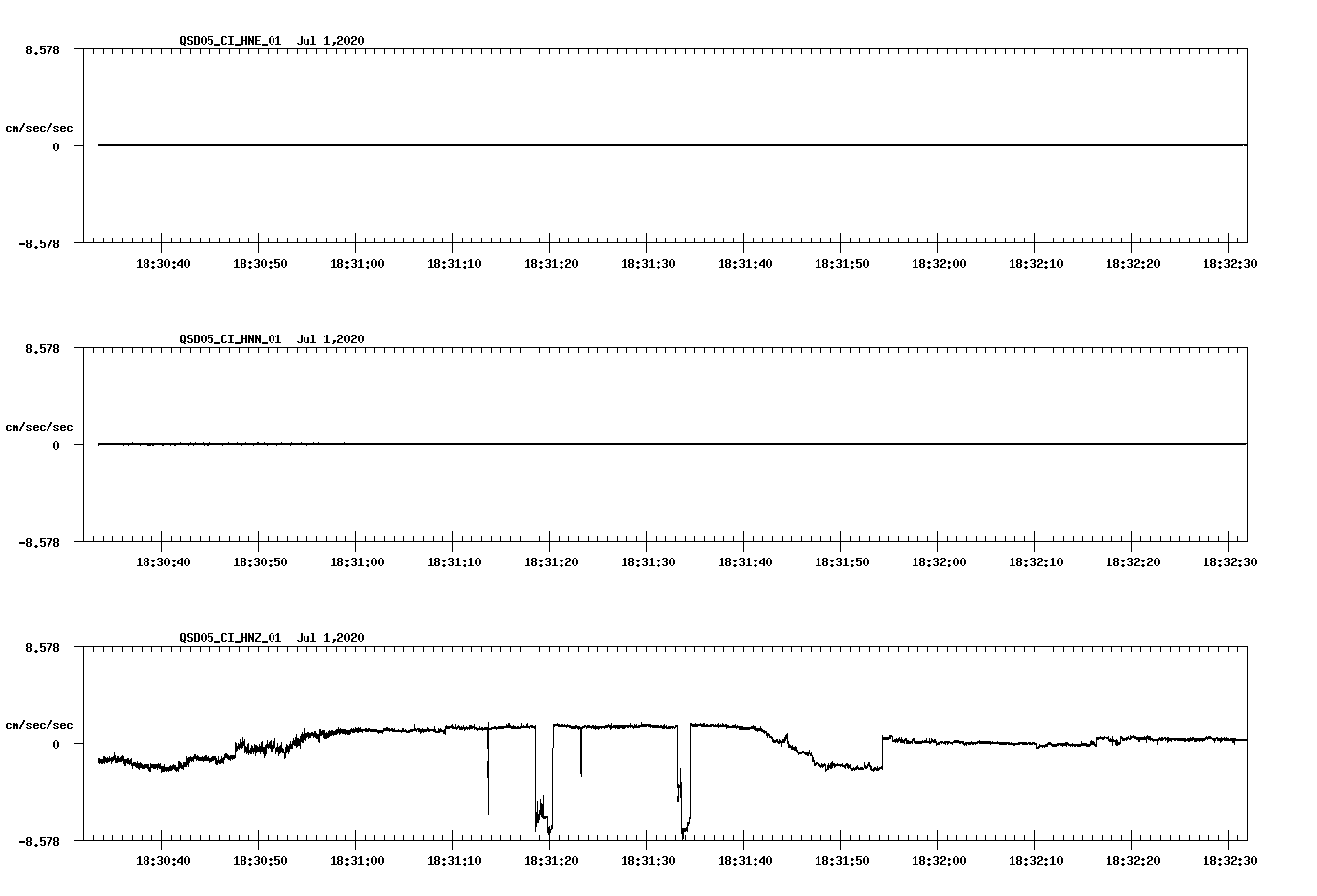1317x896 pixels.
Task: Click 18:31:40 time label under HNN chart
Action: (745, 561)
